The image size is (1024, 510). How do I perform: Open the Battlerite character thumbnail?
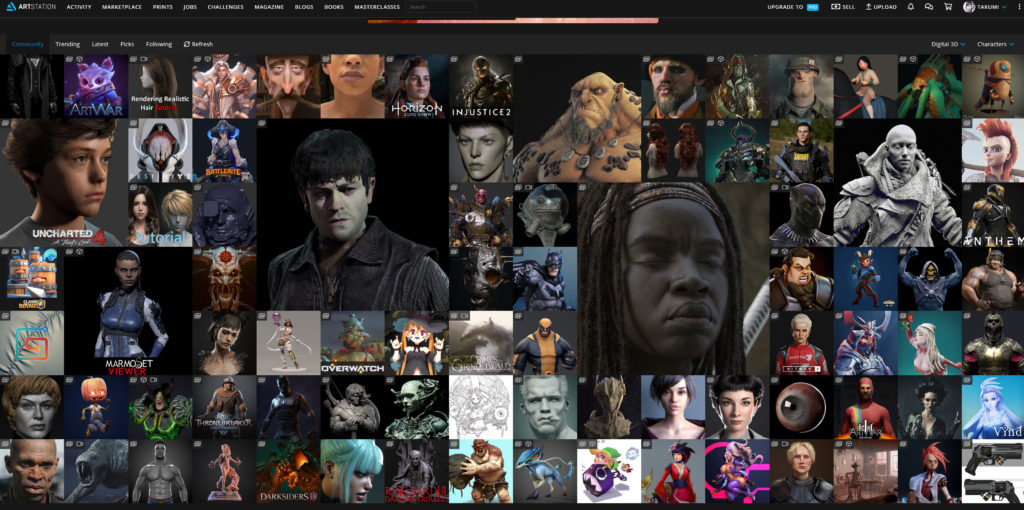(224, 150)
